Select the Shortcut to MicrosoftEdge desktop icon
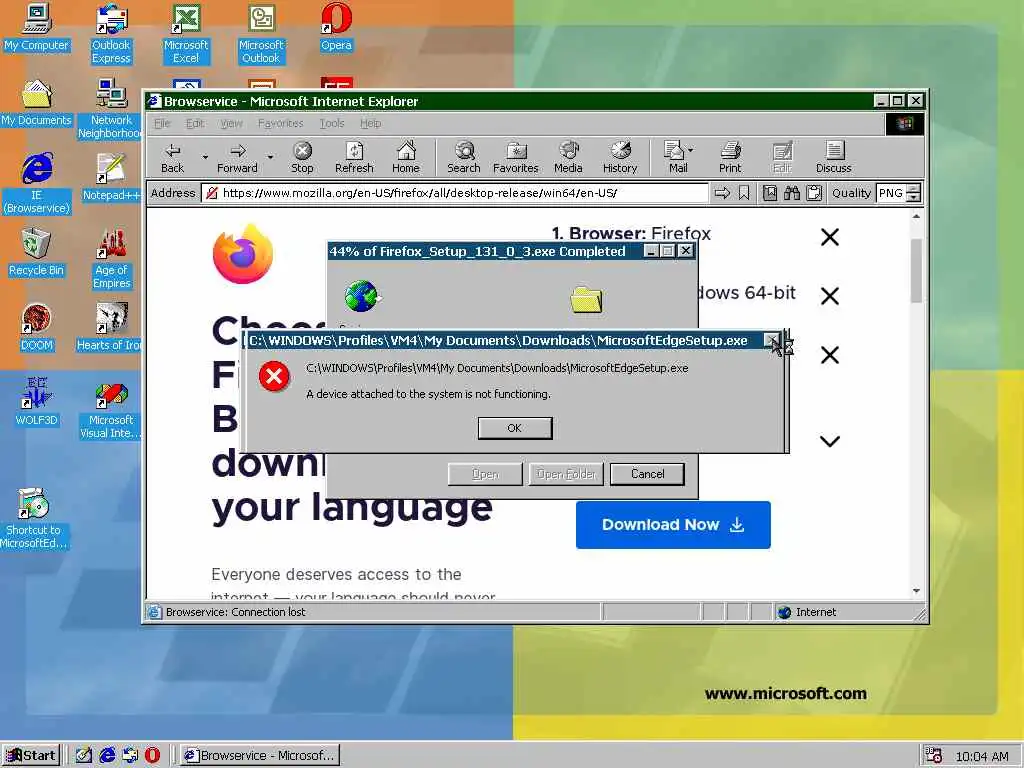The image size is (1024, 768). (34, 519)
